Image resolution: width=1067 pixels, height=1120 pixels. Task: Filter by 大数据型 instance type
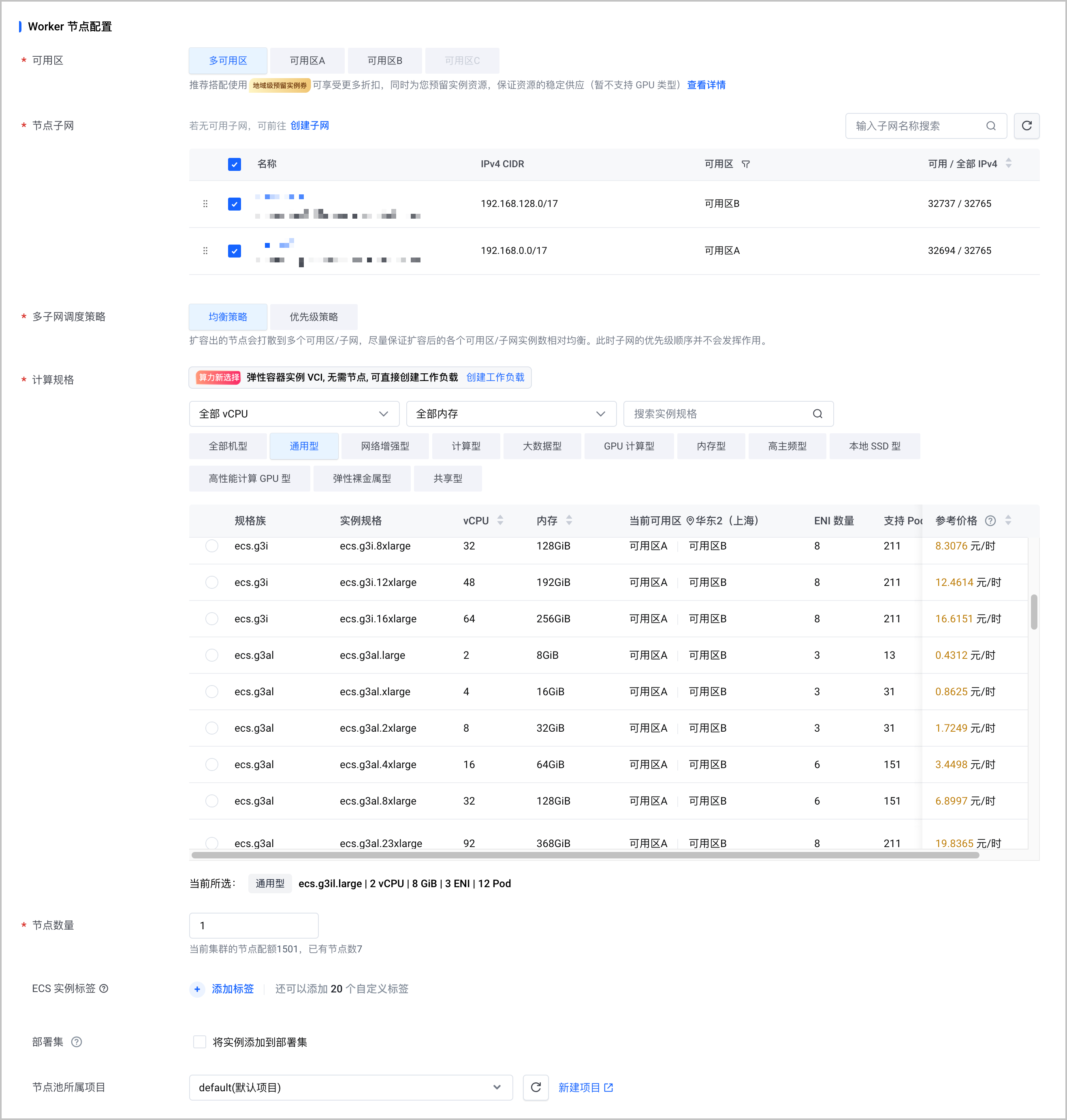pos(542,446)
